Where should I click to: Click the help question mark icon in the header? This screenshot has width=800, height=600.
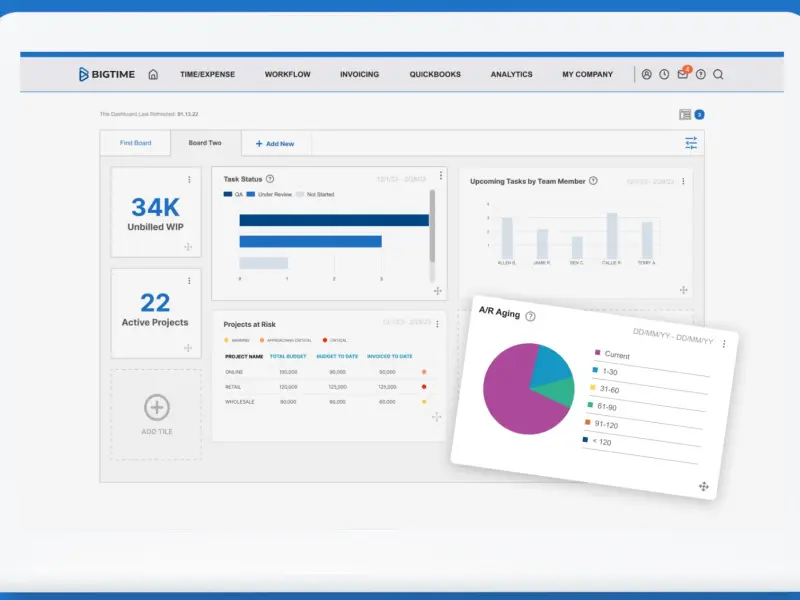coord(701,74)
